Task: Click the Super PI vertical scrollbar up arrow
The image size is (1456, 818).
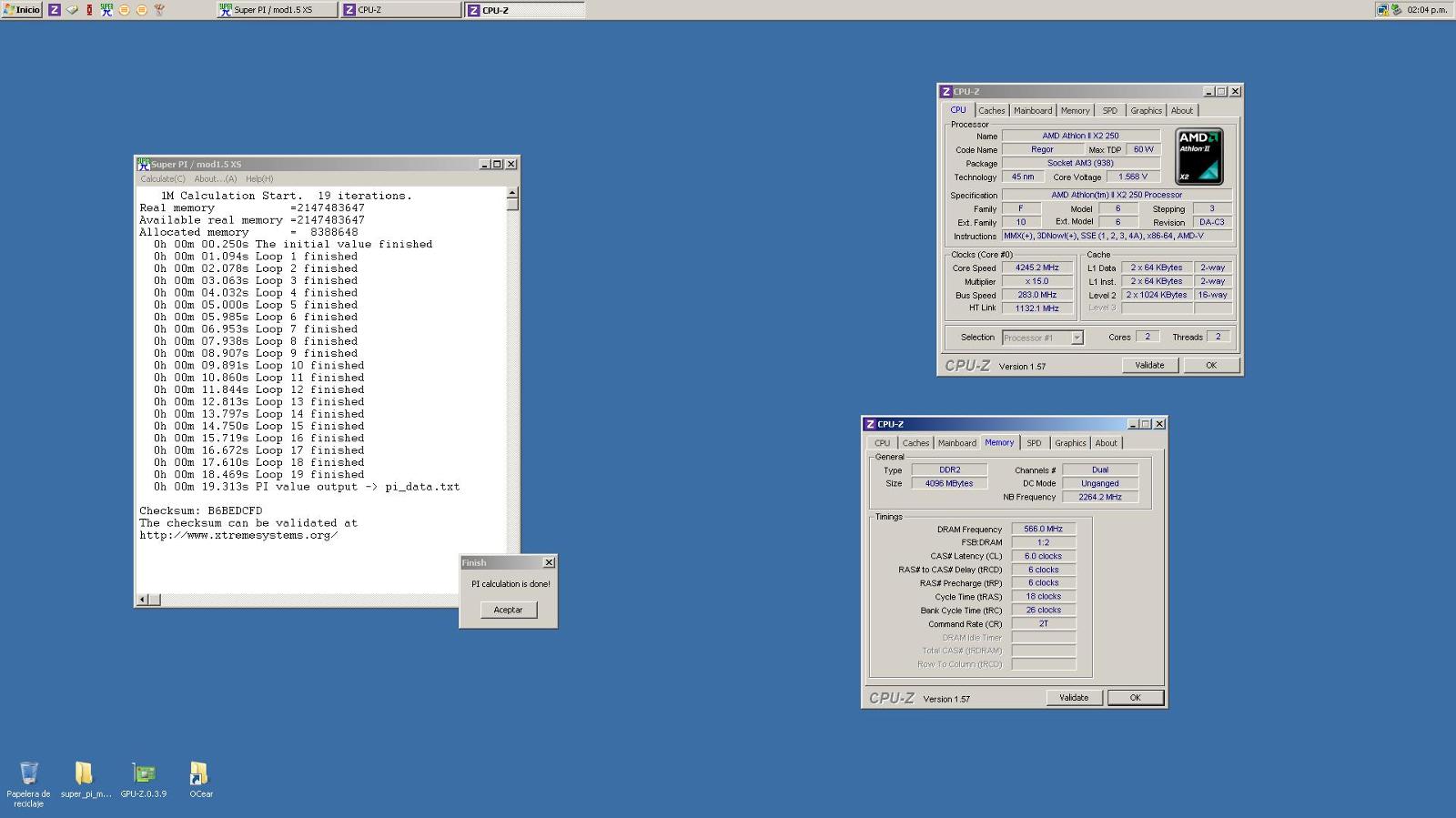Action: 512,193
